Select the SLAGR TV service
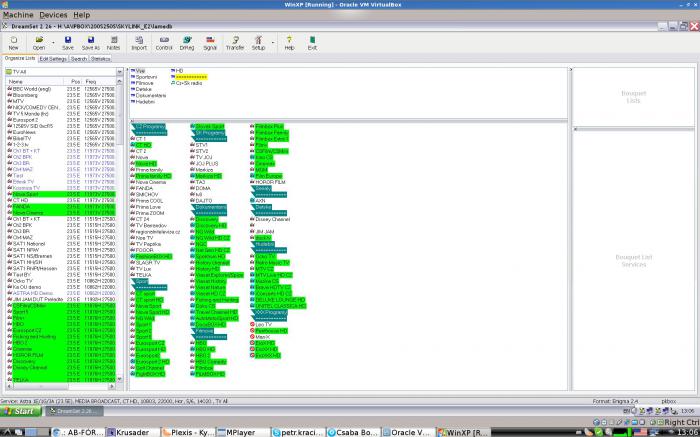Image resolution: width=700 pixels, height=437 pixels. (x=145, y=263)
